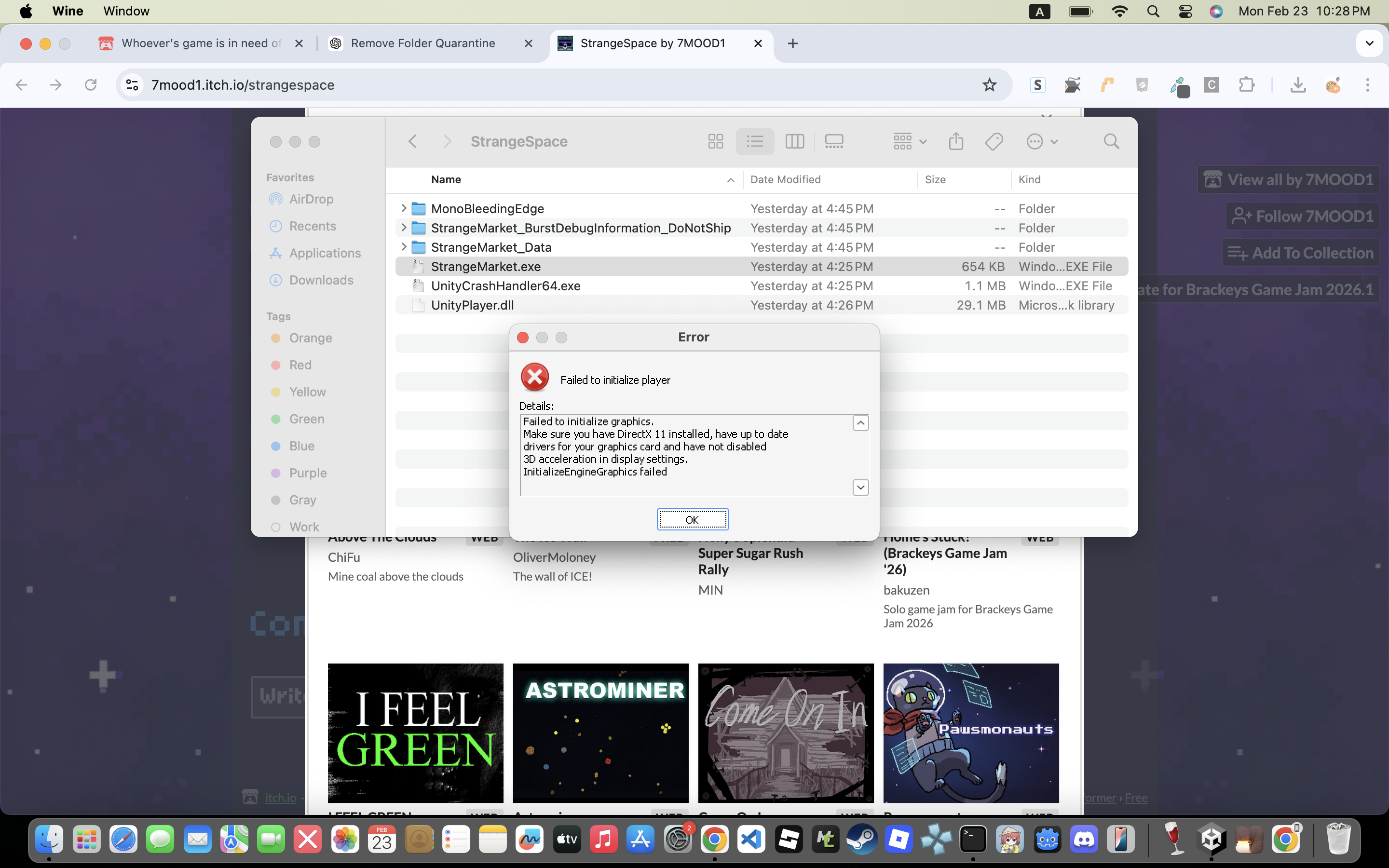Select the Purple tag in sidebar
1389x868 pixels.
(x=308, y=473)
